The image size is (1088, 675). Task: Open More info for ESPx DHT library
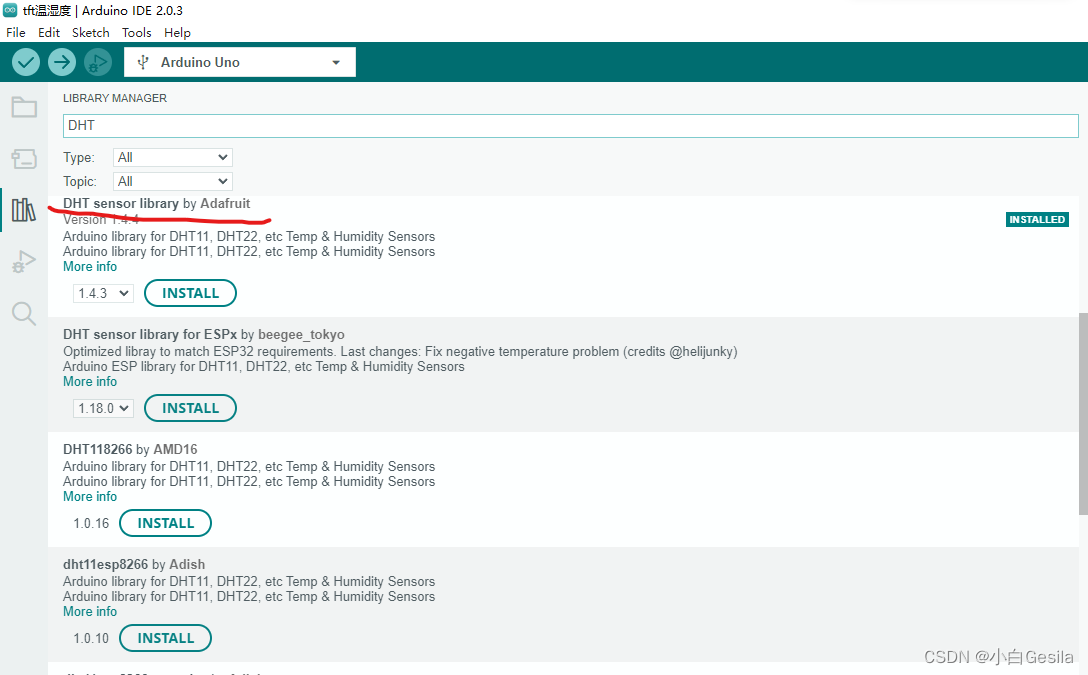tap(90, 382)
